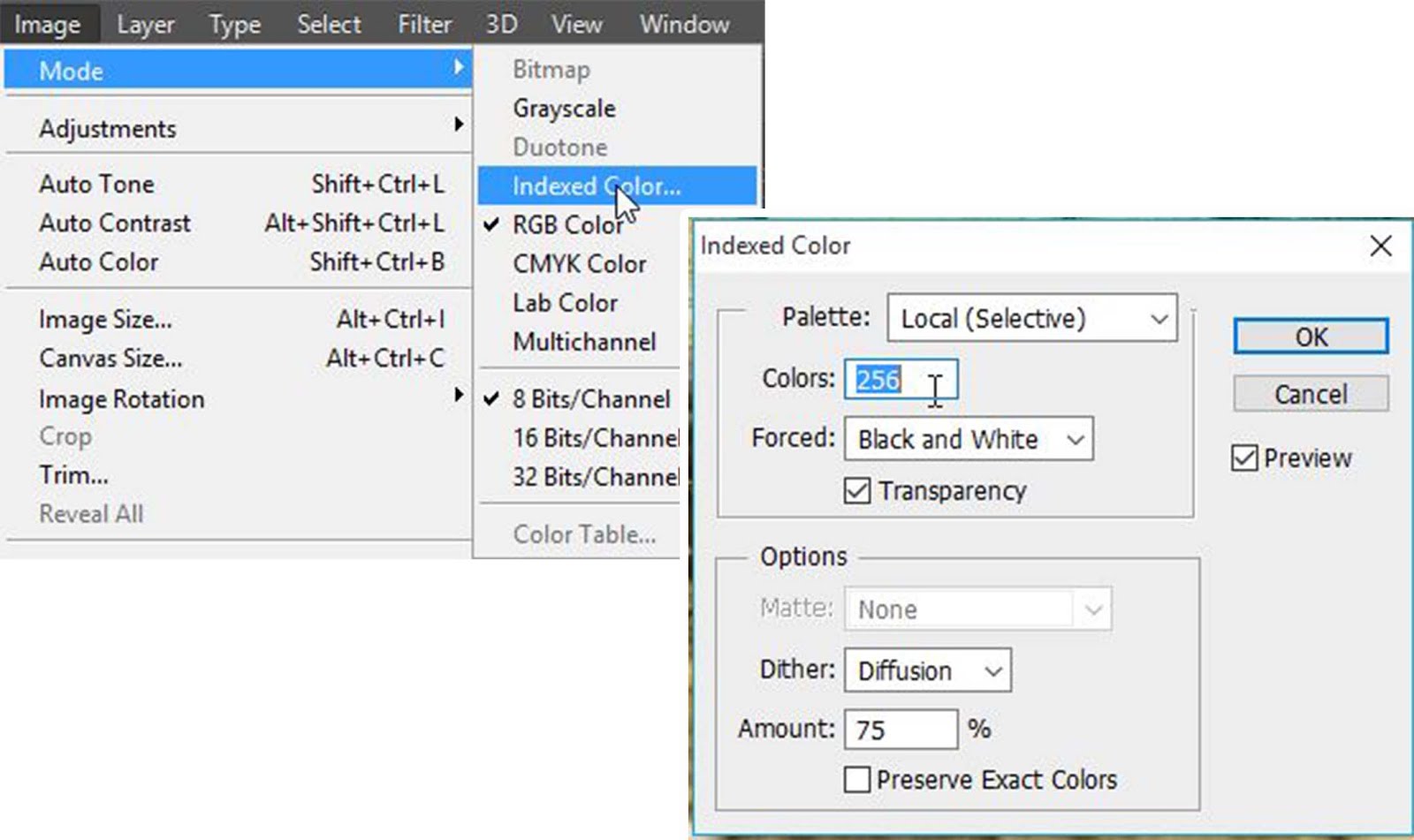Open the Layer menu
The height and width of the screenshot is (840, 1414).
(145, 24)
